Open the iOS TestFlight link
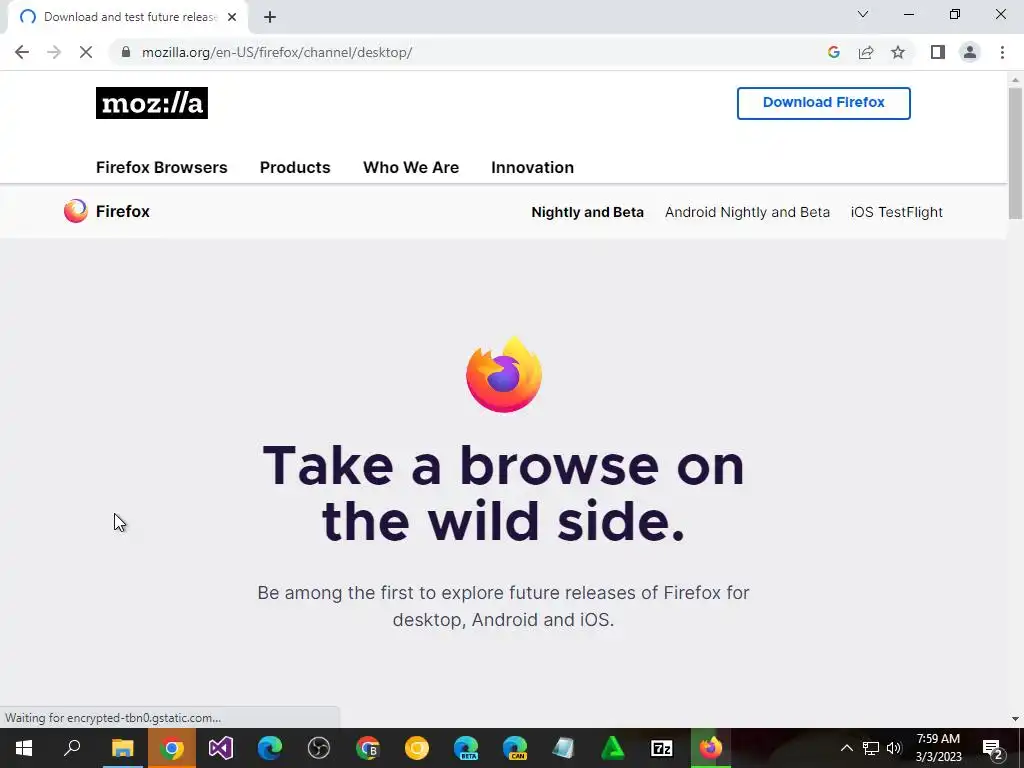 click(897, 212)
